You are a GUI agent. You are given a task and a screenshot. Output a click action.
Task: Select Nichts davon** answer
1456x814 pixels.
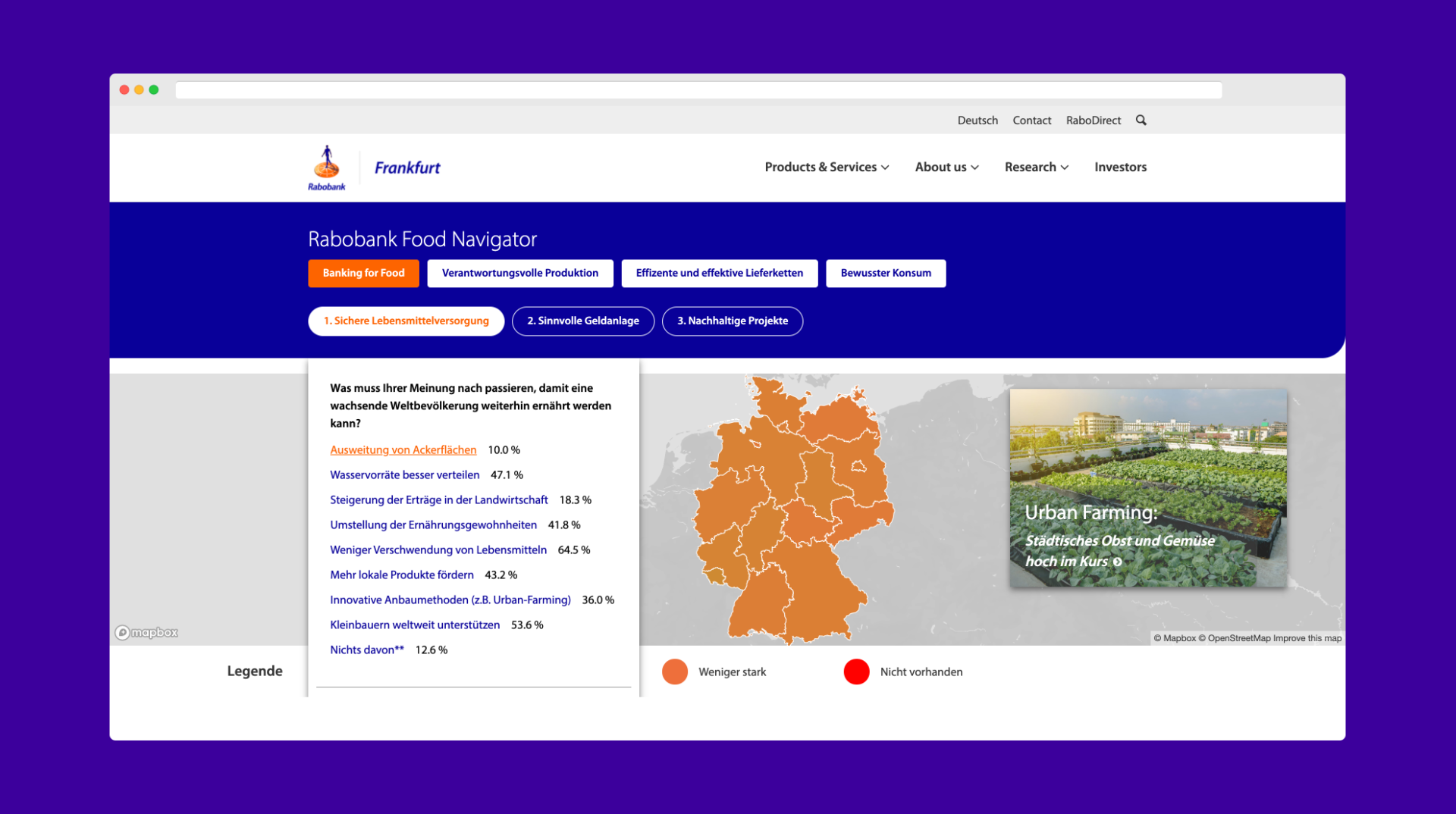(367, 650)
